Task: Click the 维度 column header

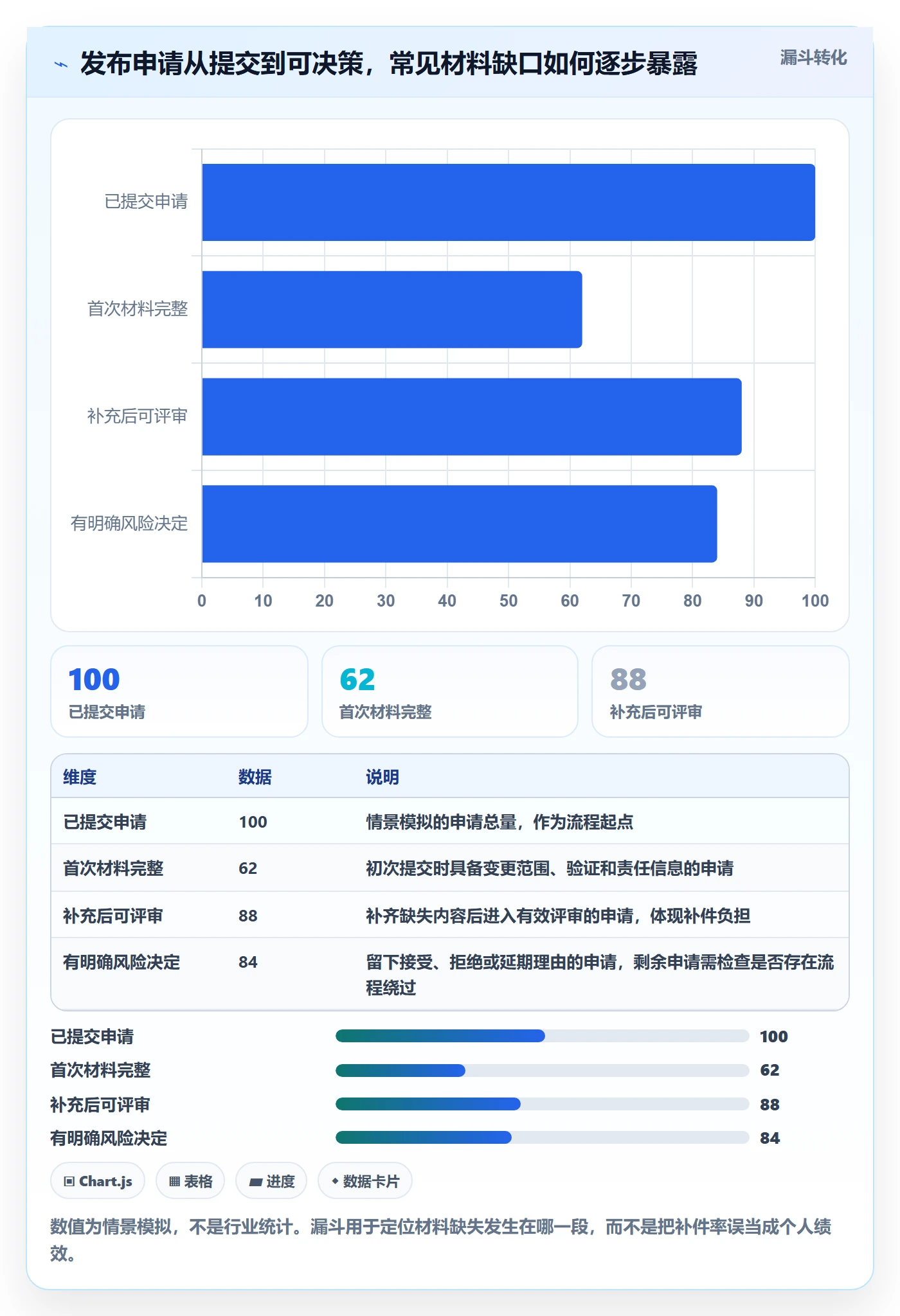Action: click(x=80, y=777)
